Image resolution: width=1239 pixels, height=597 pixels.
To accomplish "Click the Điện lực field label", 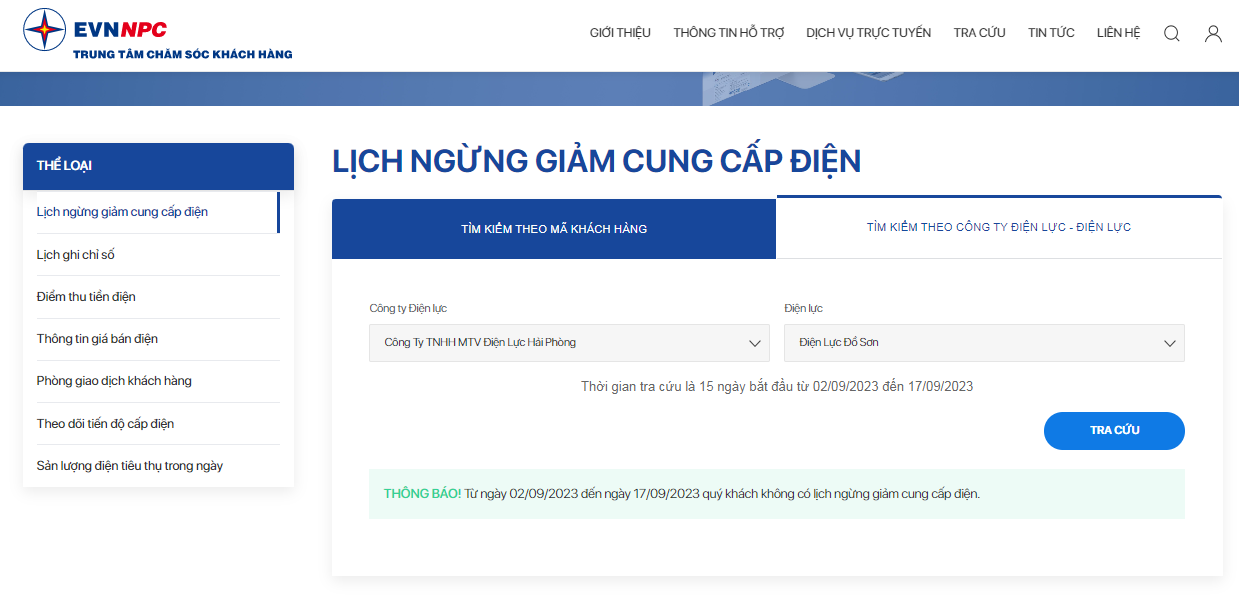I will click(803, 308).
